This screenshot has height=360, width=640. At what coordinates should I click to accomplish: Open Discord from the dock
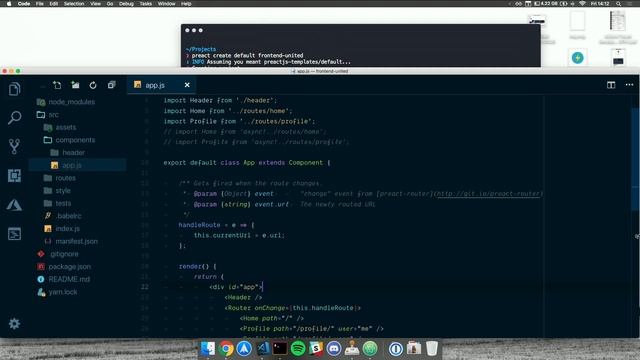tap(334, 349)
